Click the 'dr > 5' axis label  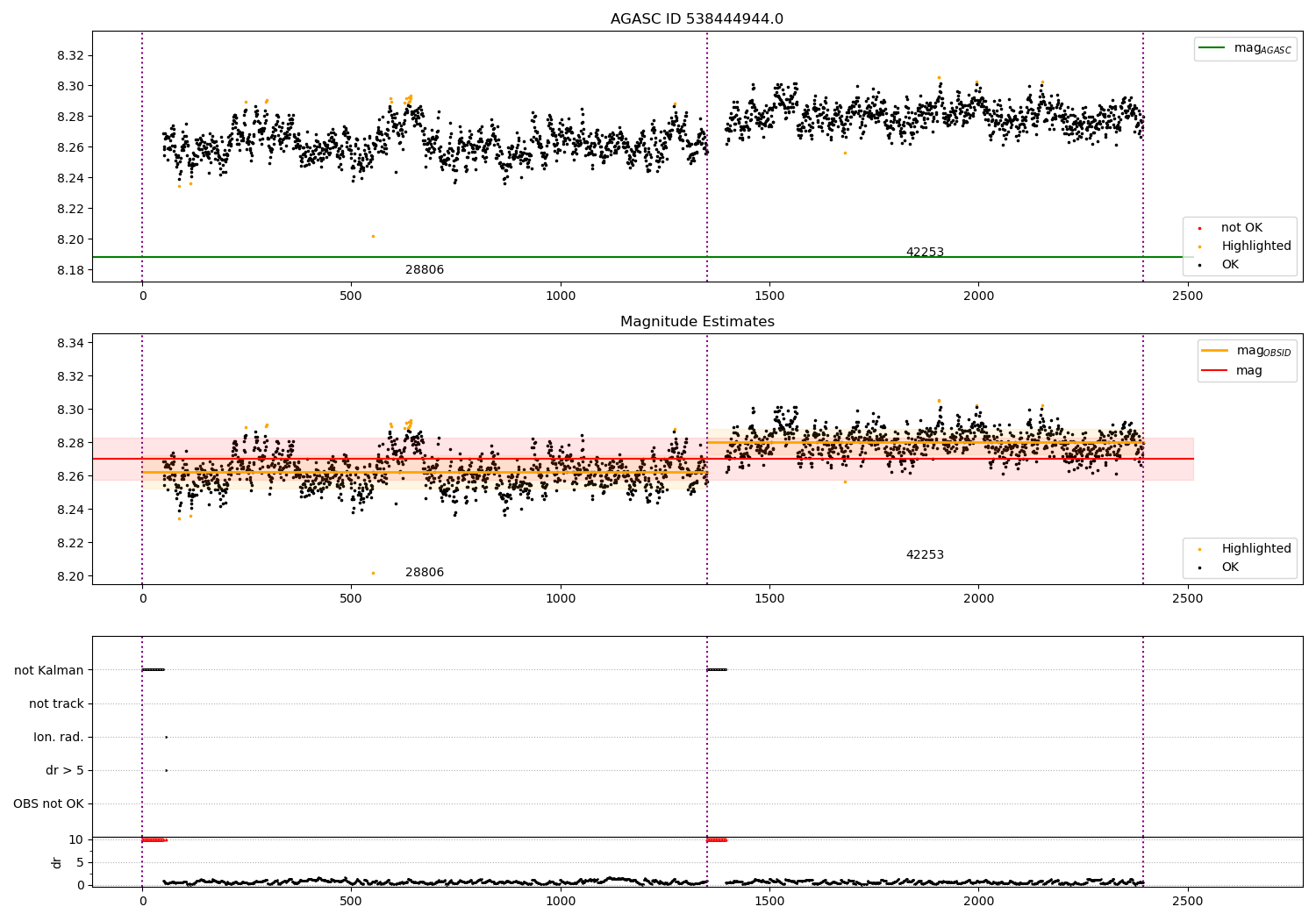click(65, 770)
